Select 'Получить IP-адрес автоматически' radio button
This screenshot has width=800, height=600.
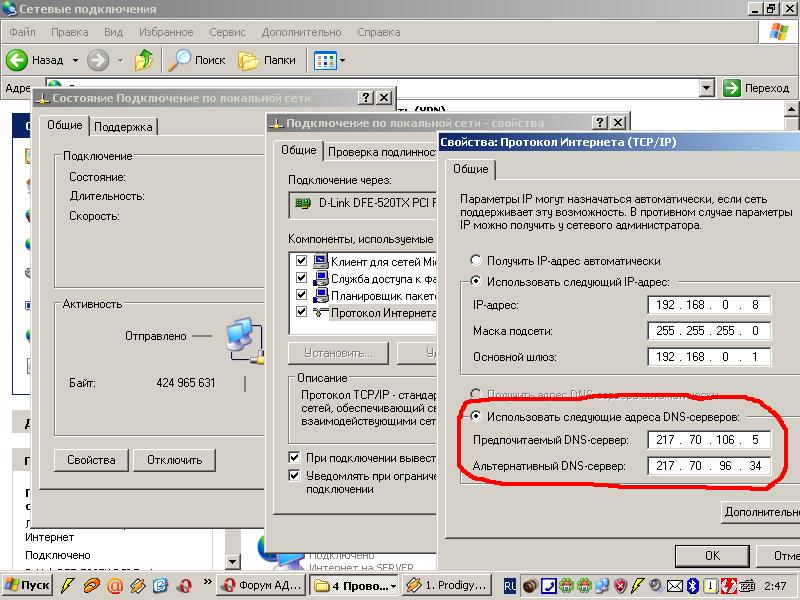click(476, 260)
